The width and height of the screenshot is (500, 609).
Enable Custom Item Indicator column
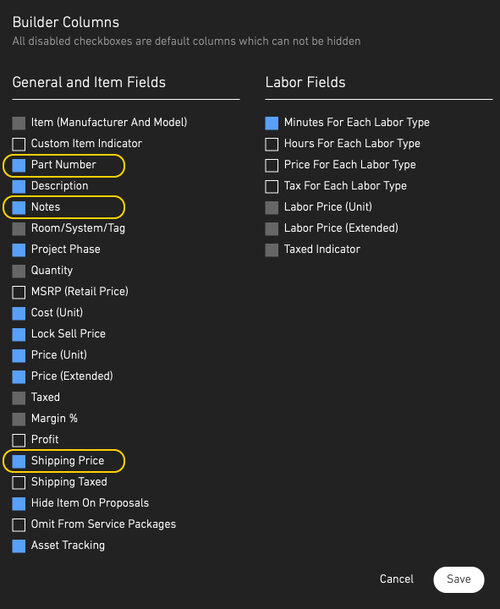19,144
